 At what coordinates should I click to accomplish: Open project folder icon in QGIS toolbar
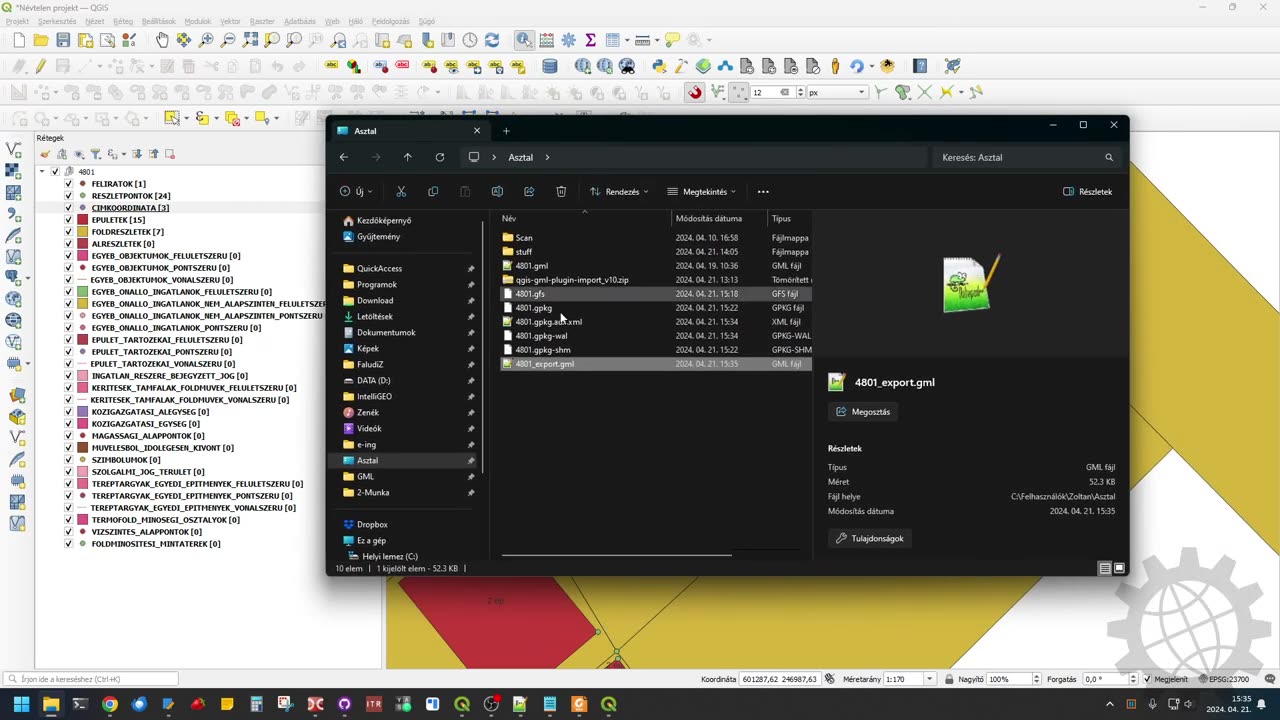pos(41,40)
